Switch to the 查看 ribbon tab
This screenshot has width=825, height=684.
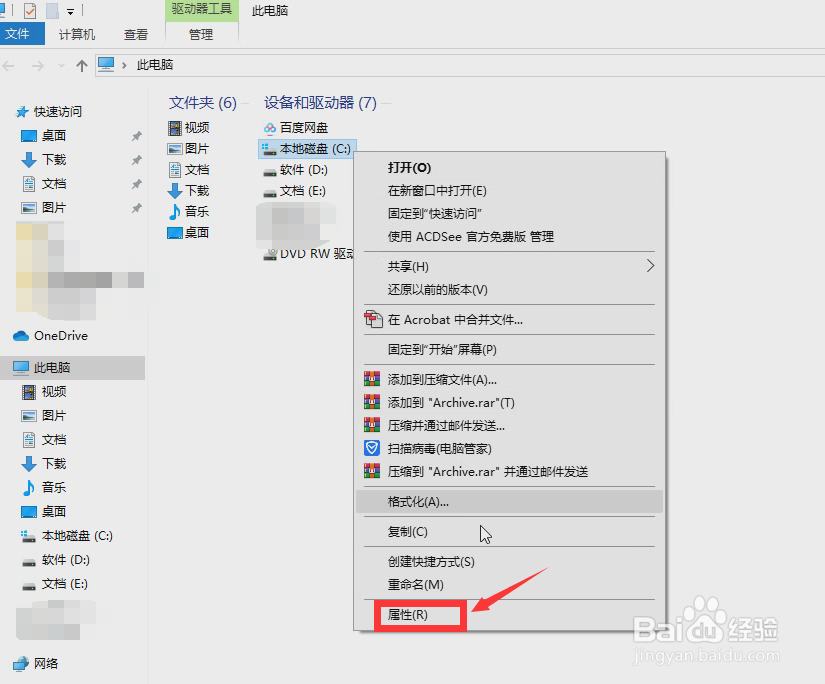[135, 33]
